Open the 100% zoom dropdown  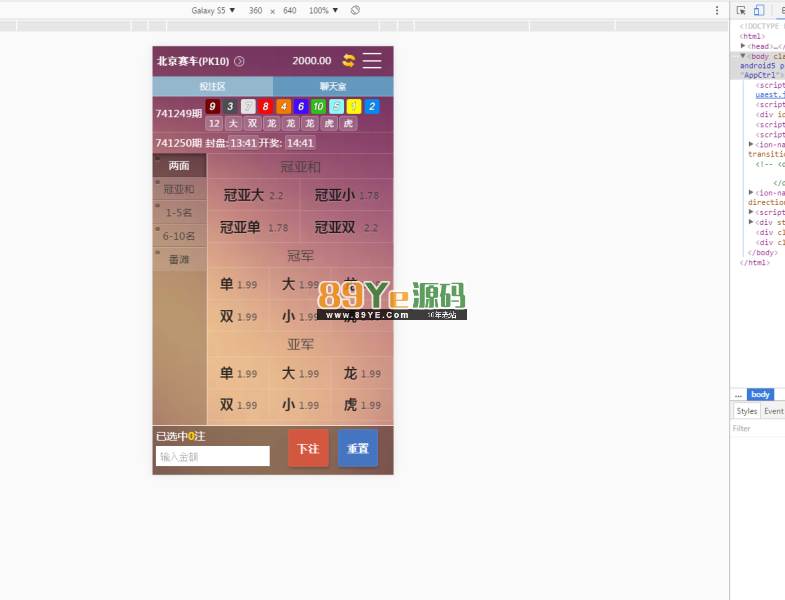pos(323,10)
